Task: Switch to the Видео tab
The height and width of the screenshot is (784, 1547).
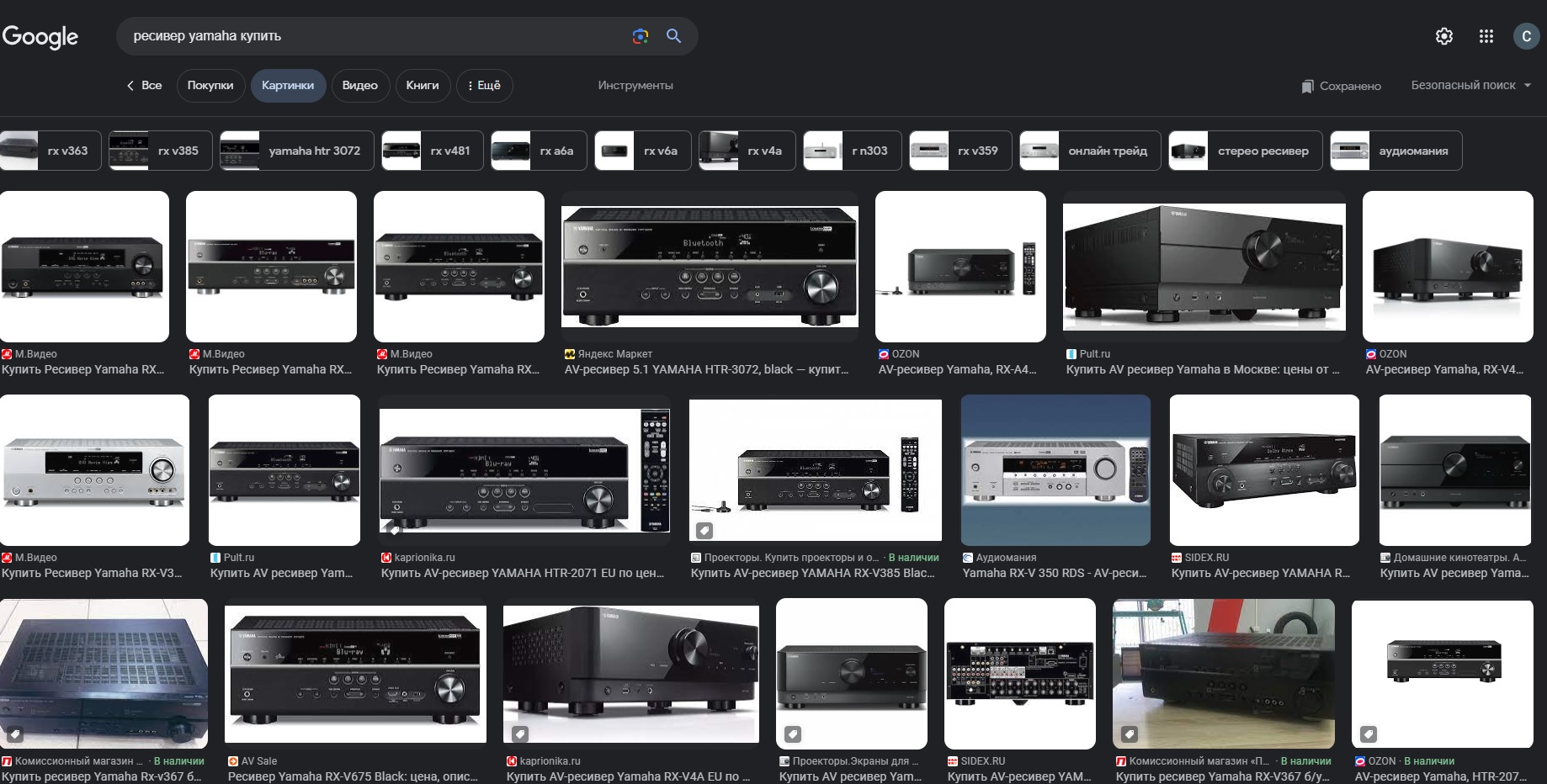Action: click(x=360, y=86)
